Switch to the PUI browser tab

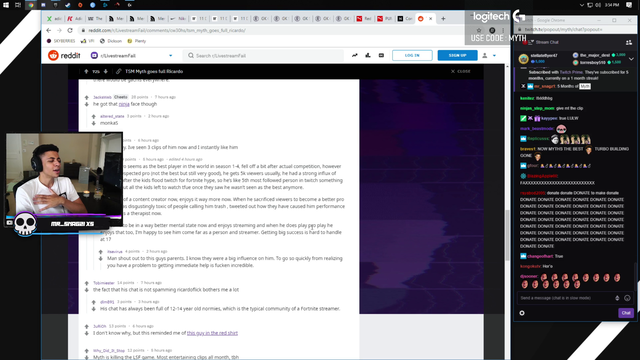click(x=384, y=19)
